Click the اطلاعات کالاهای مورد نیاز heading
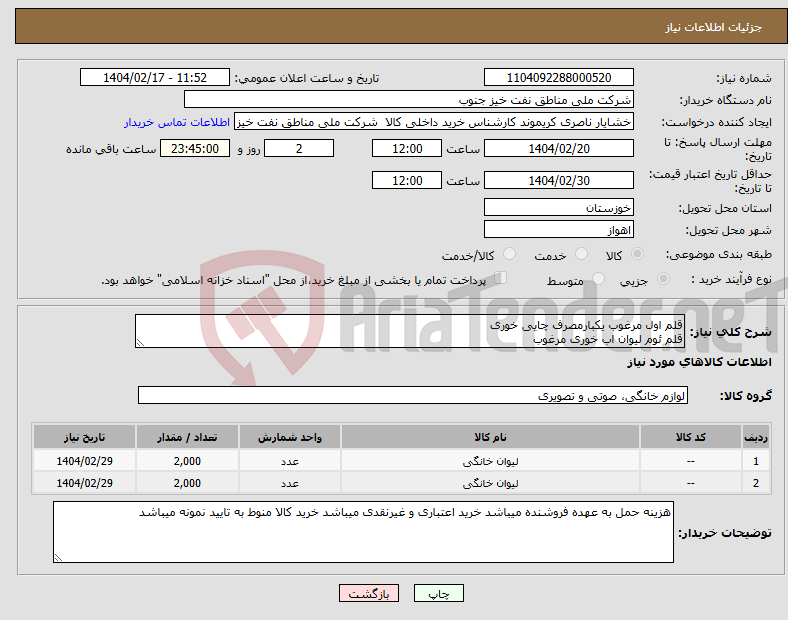Viewport: 788px width, 620px height. (x=699, y=362)
